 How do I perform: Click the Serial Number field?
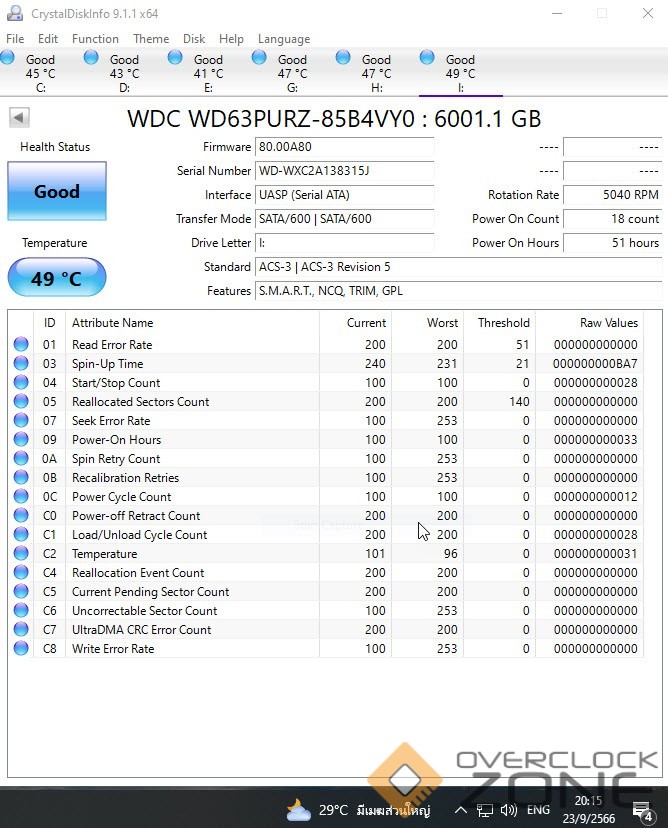click(344, 171)
